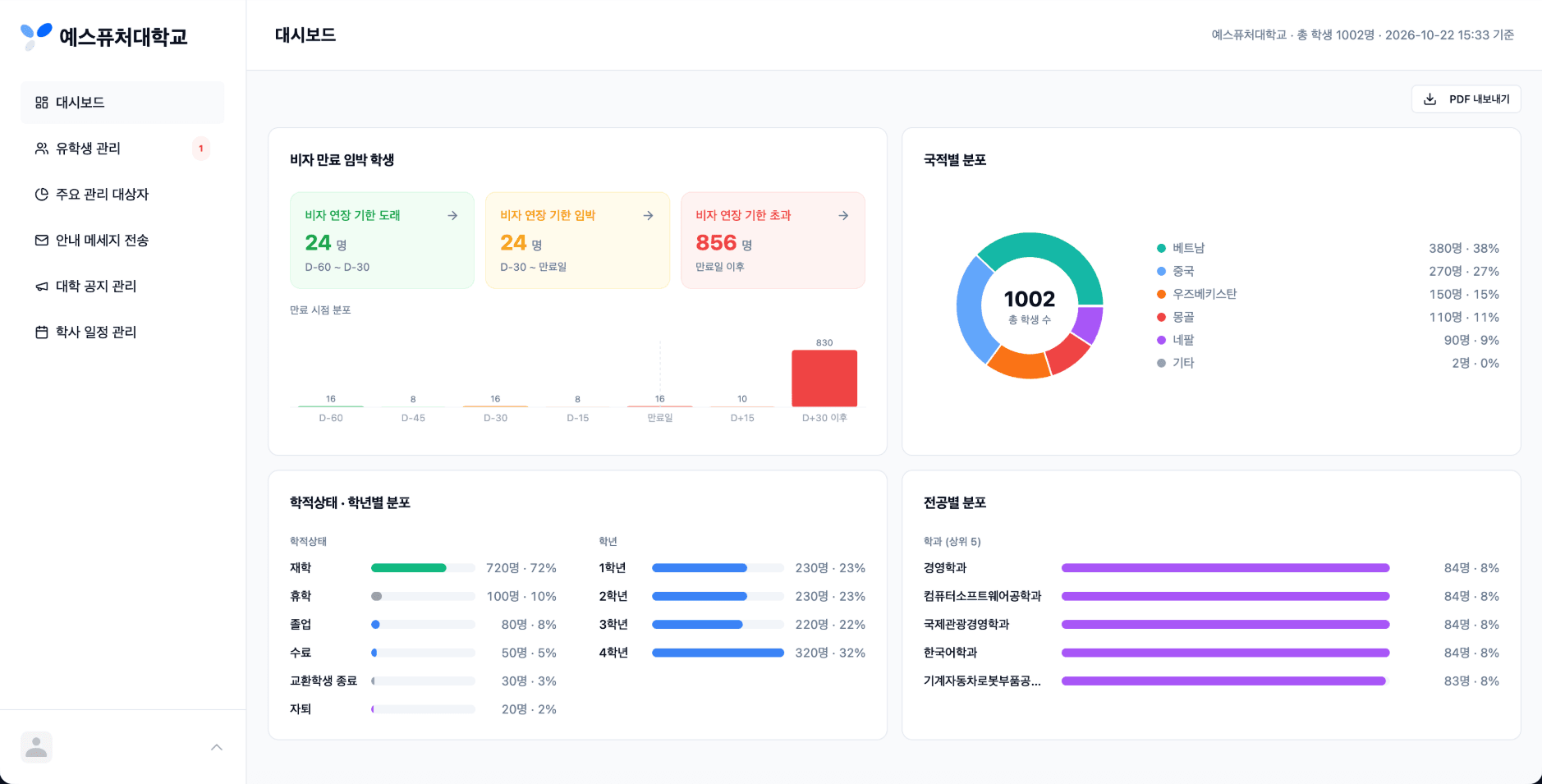Screen dimensions: 1542x784
Task: Click the red D+30 이후 bar in chart
Action: pos(824,378)
